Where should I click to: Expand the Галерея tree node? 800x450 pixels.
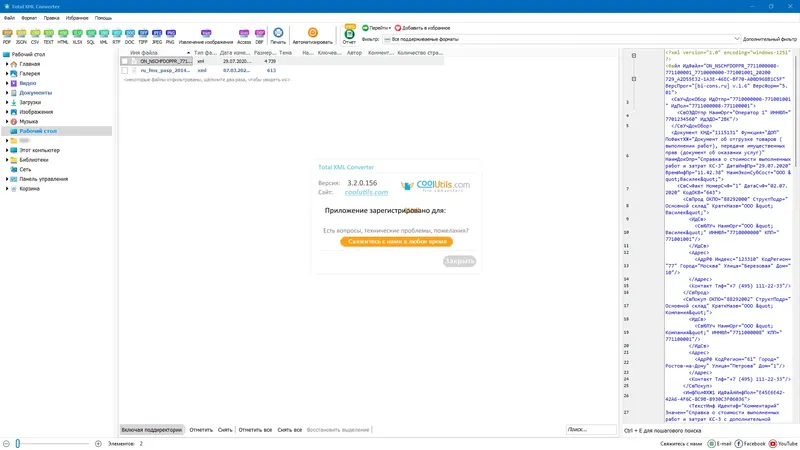7,73
